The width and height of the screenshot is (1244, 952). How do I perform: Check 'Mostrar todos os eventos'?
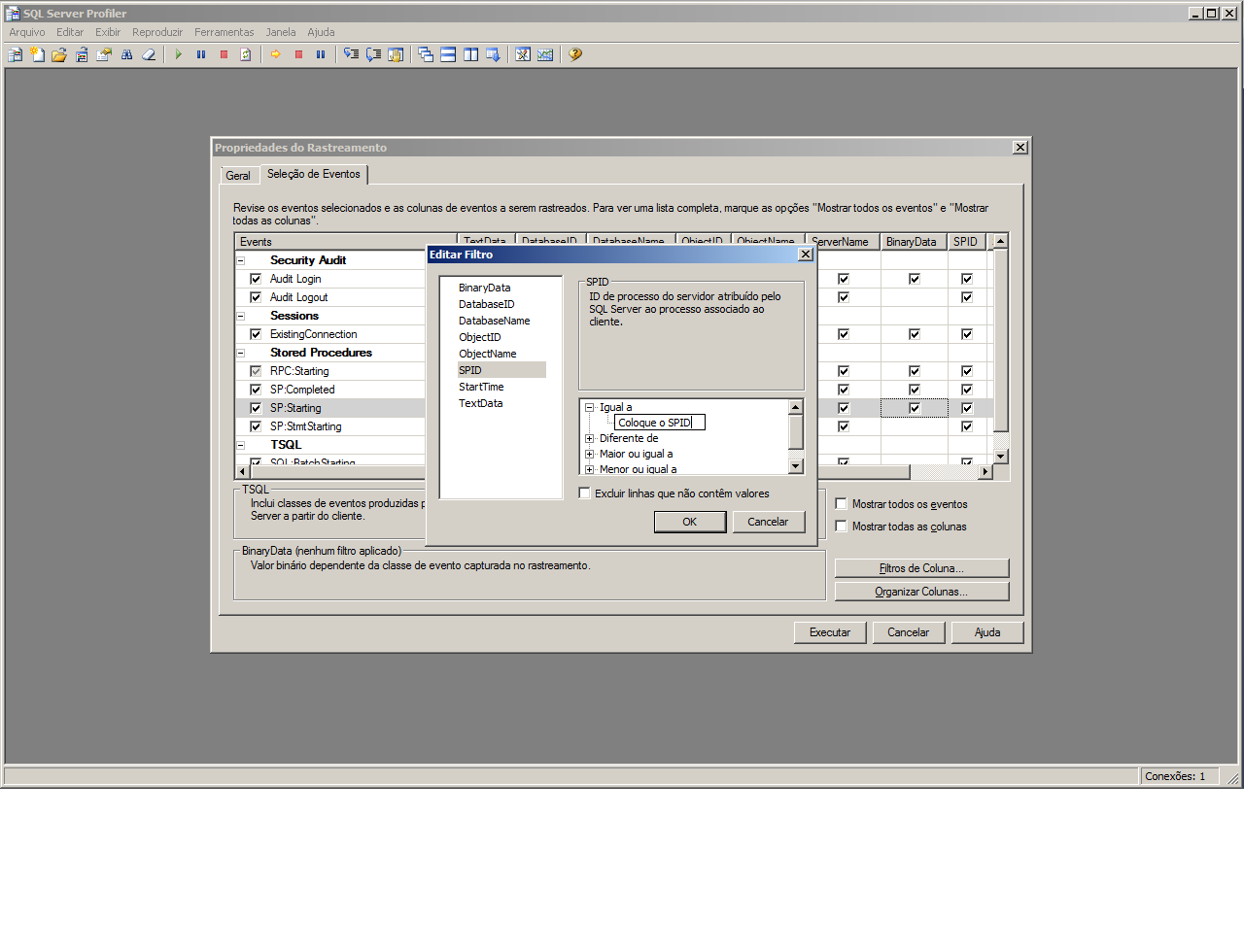(842, 504)
